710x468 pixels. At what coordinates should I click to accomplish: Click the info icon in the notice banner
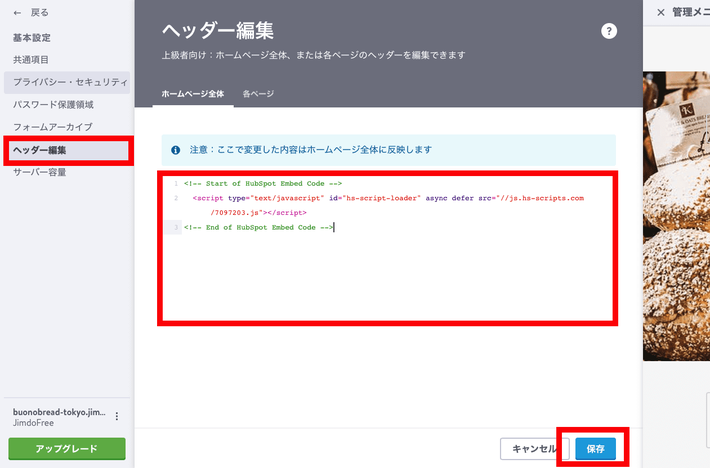point(176,150)
